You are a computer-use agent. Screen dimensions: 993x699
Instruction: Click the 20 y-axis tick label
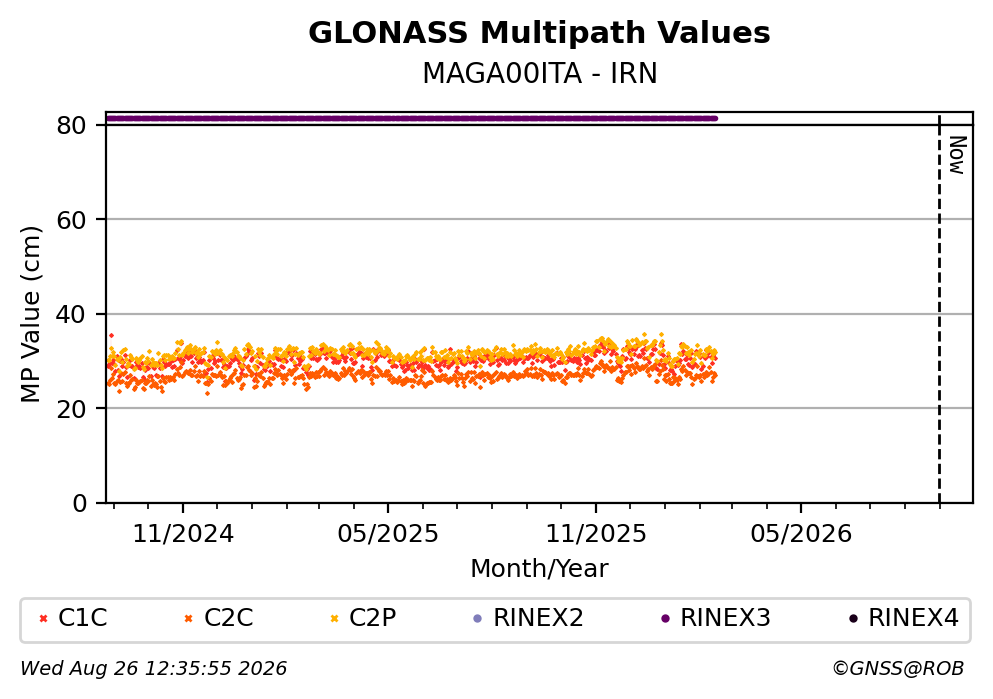coord(72,409)
